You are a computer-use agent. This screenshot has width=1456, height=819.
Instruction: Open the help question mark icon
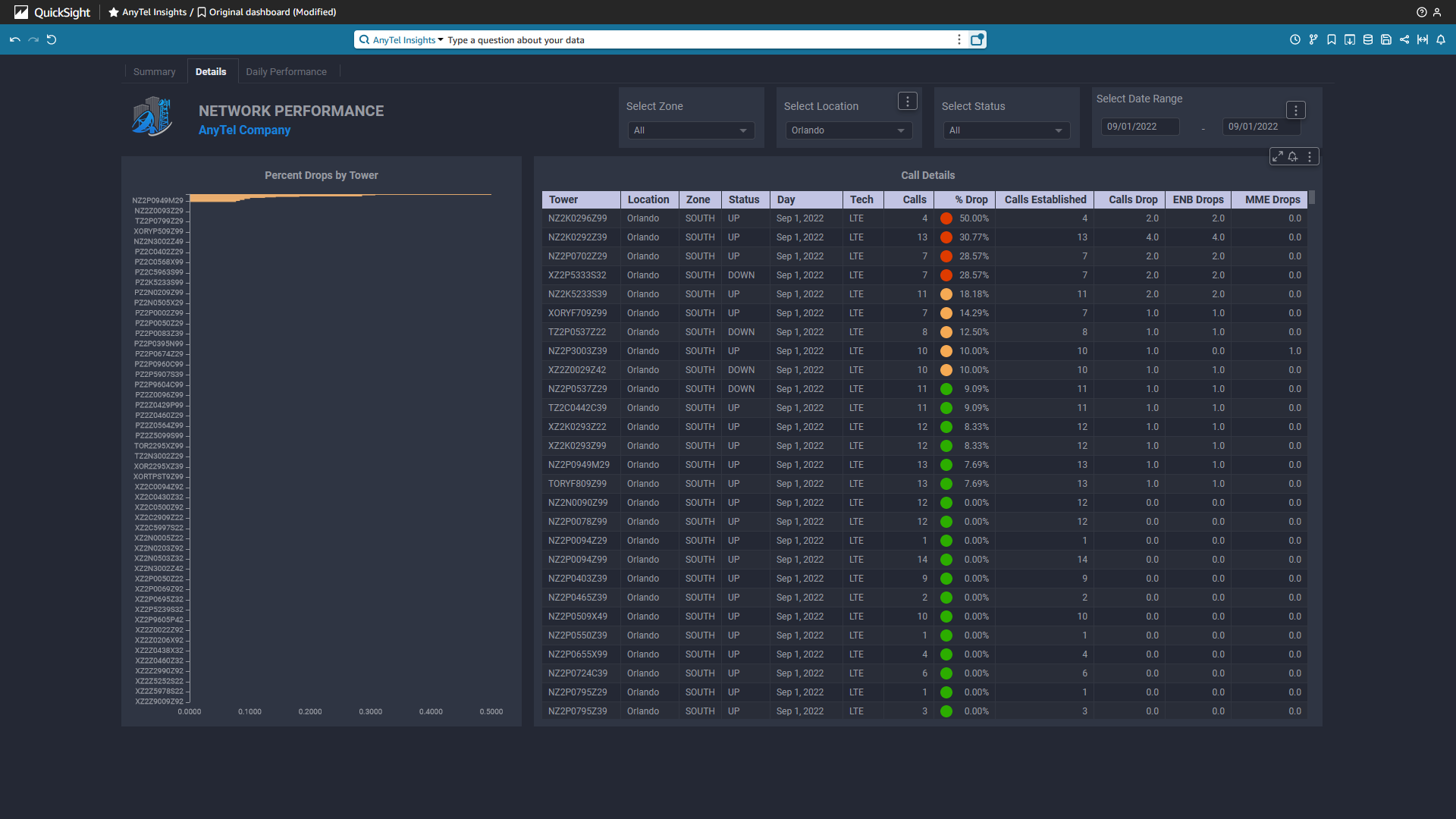point(1422,12)
